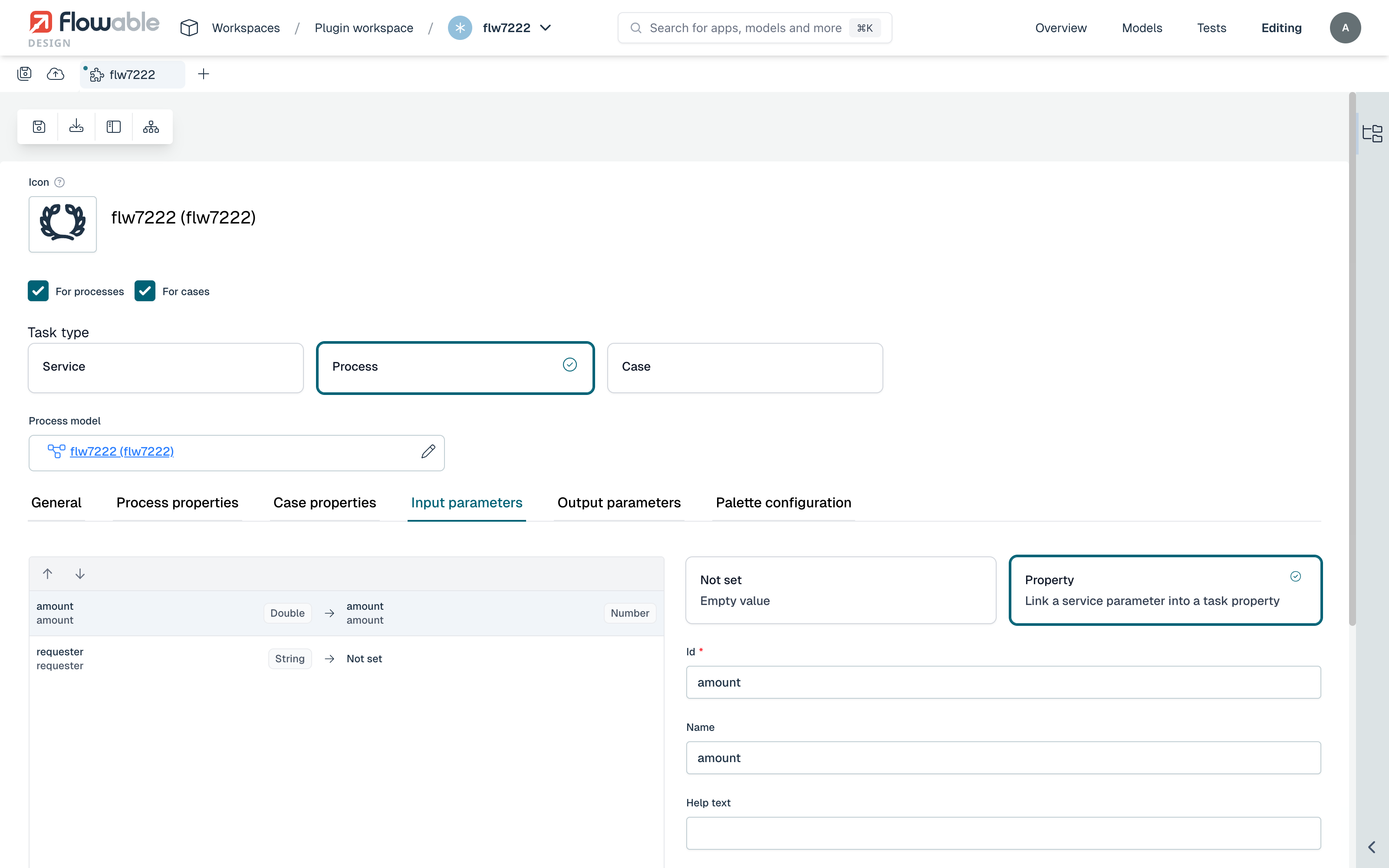Click the cloud publish icon
The height and width of the screenshot is (868, 1389).
pos(56,73)
